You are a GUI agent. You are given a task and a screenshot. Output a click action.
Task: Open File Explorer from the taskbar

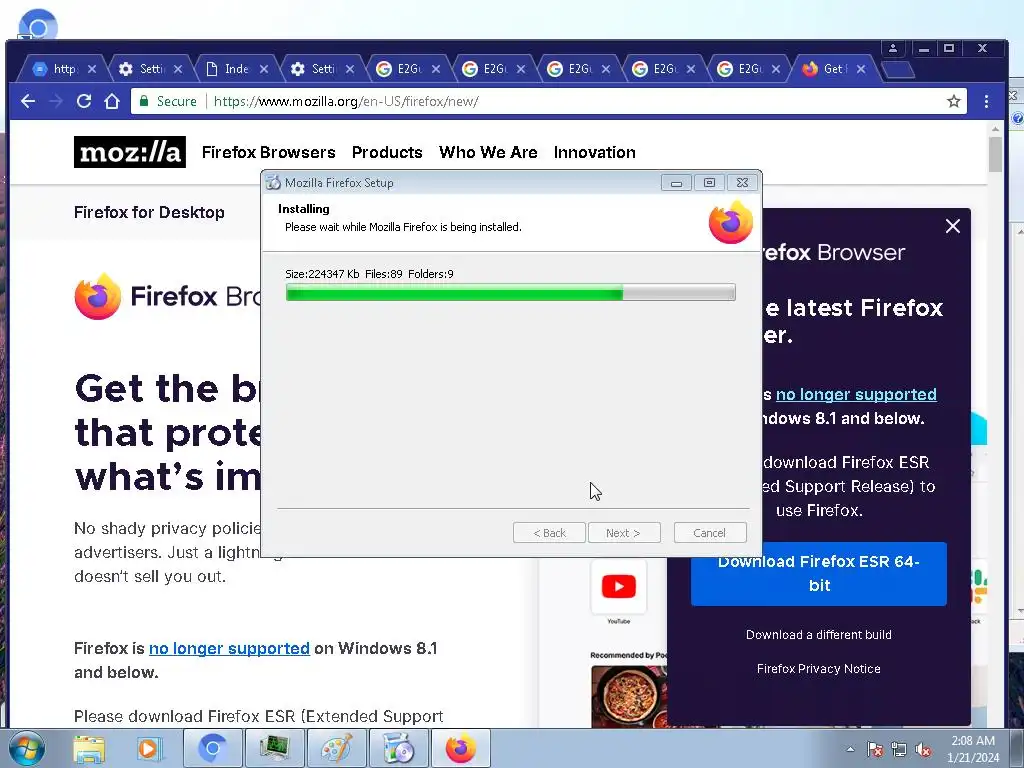pos(89,748)
